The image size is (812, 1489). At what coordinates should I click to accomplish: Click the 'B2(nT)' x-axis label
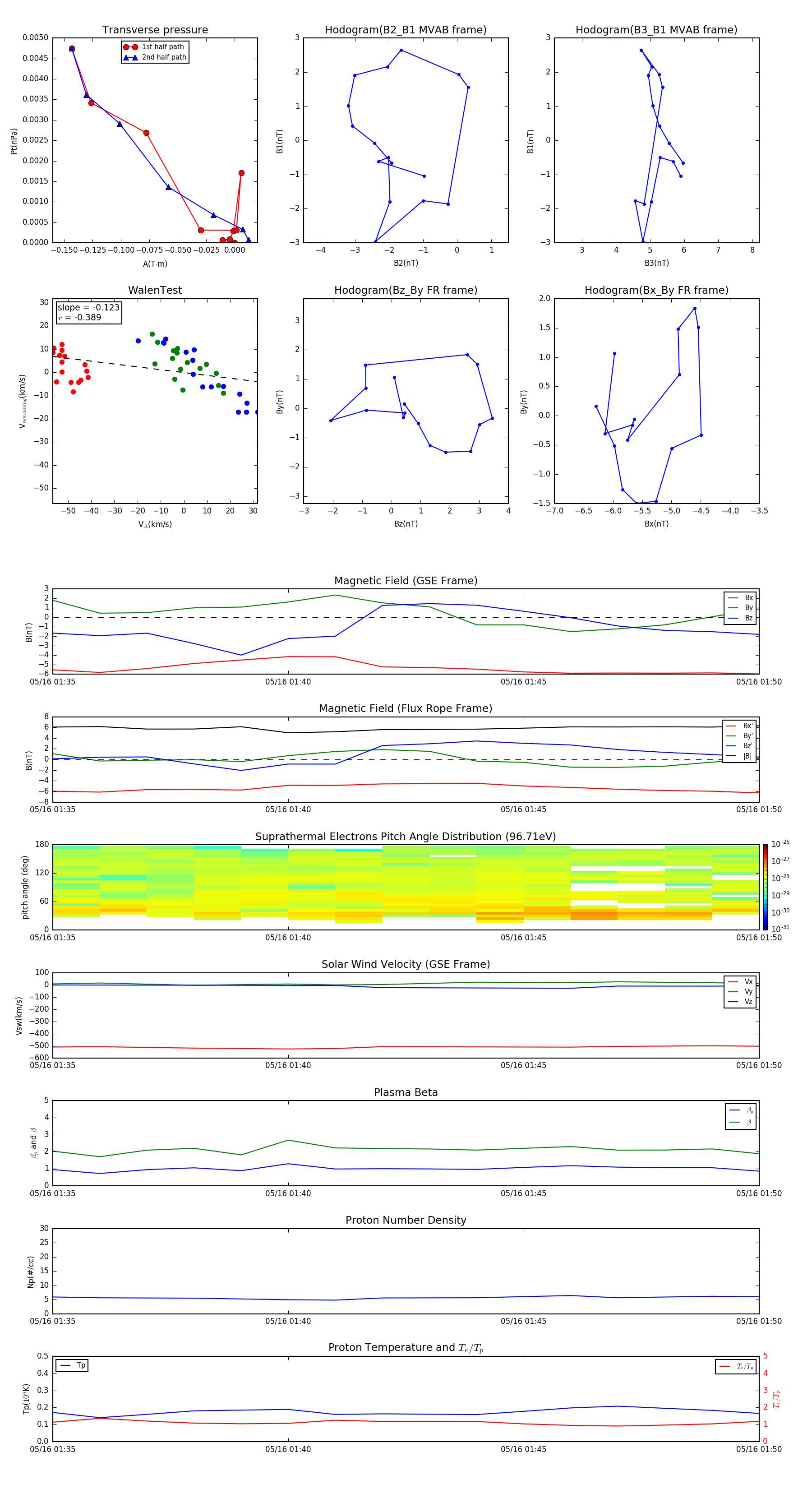pos(406,263)
